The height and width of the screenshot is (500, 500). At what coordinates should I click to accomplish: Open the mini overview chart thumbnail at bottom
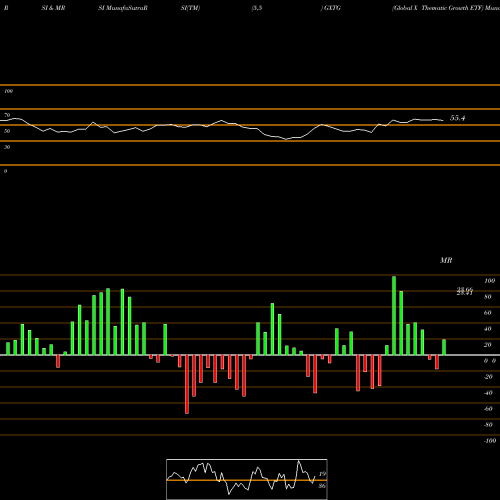(247, 479)
